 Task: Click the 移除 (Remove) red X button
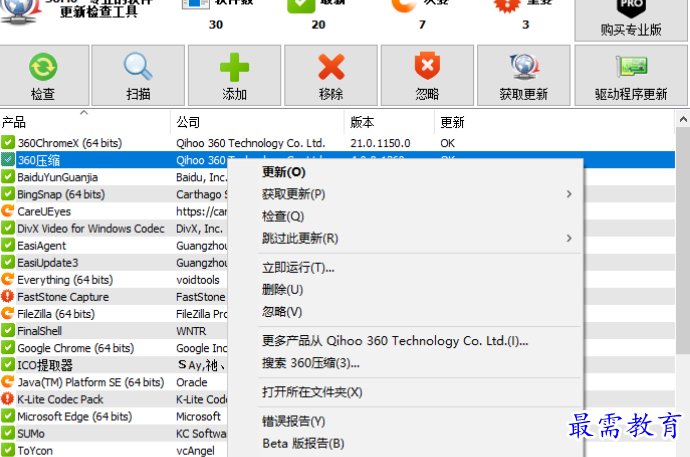click(x=331, y=75)
